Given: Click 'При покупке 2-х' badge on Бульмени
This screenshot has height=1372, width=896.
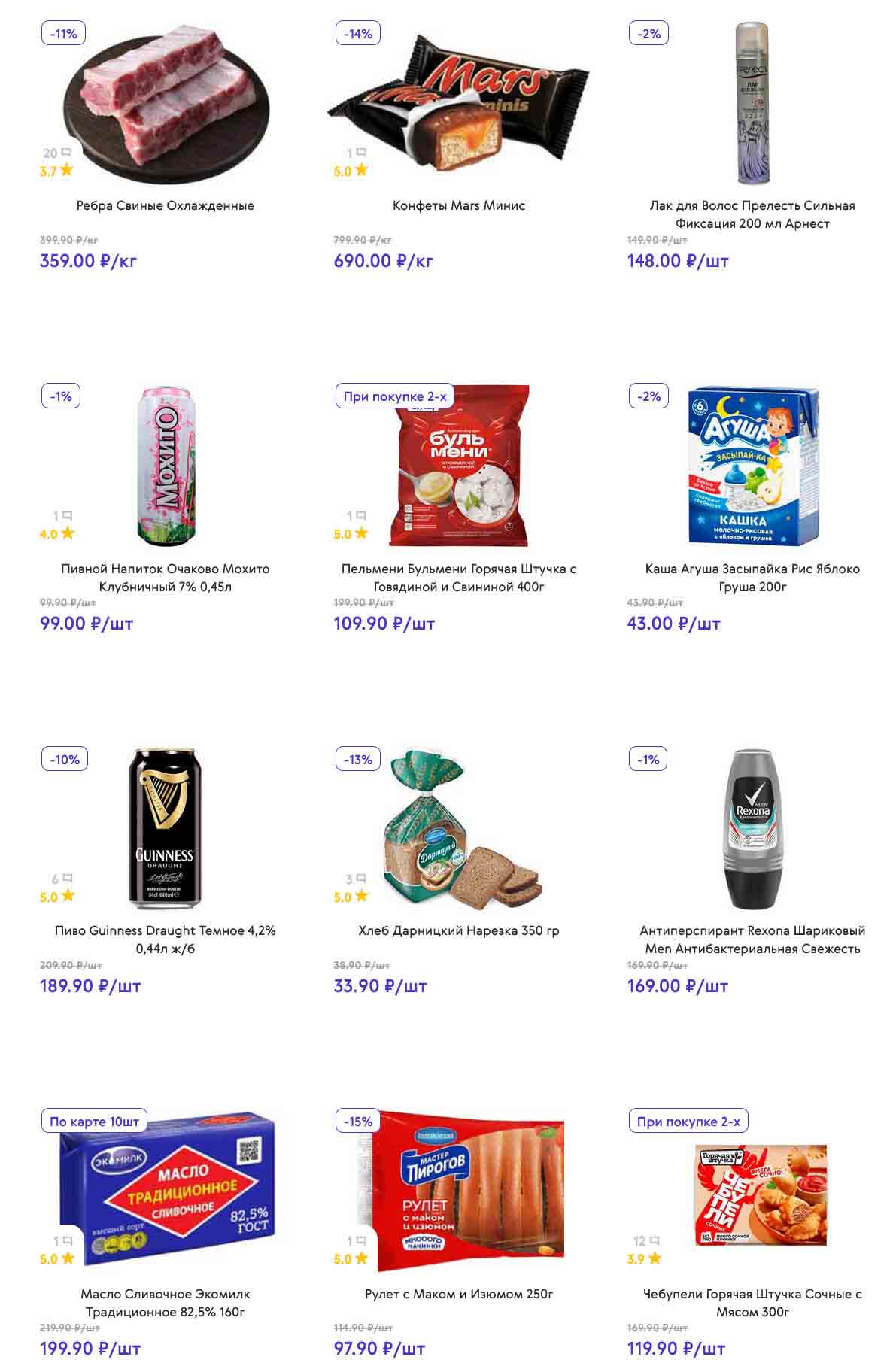Looking at the screenshot, I should point(394,396).
